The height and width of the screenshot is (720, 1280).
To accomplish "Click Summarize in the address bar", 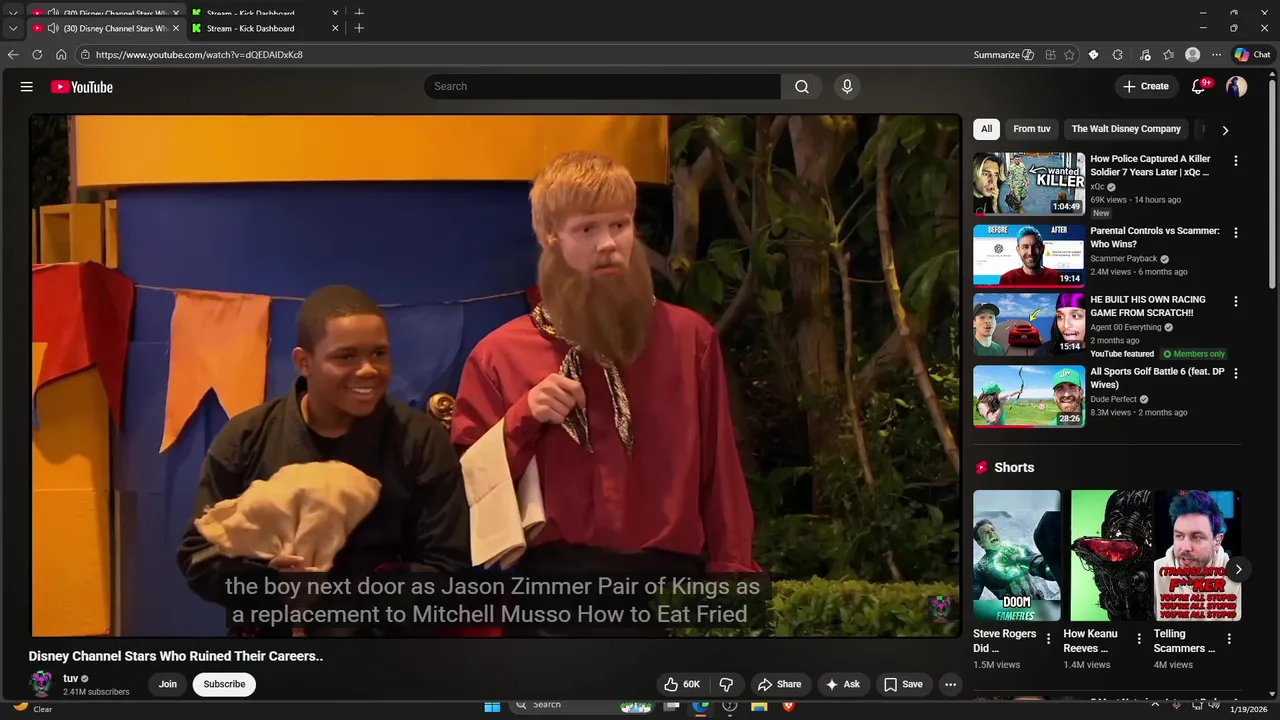I will tap(1003, 55).
